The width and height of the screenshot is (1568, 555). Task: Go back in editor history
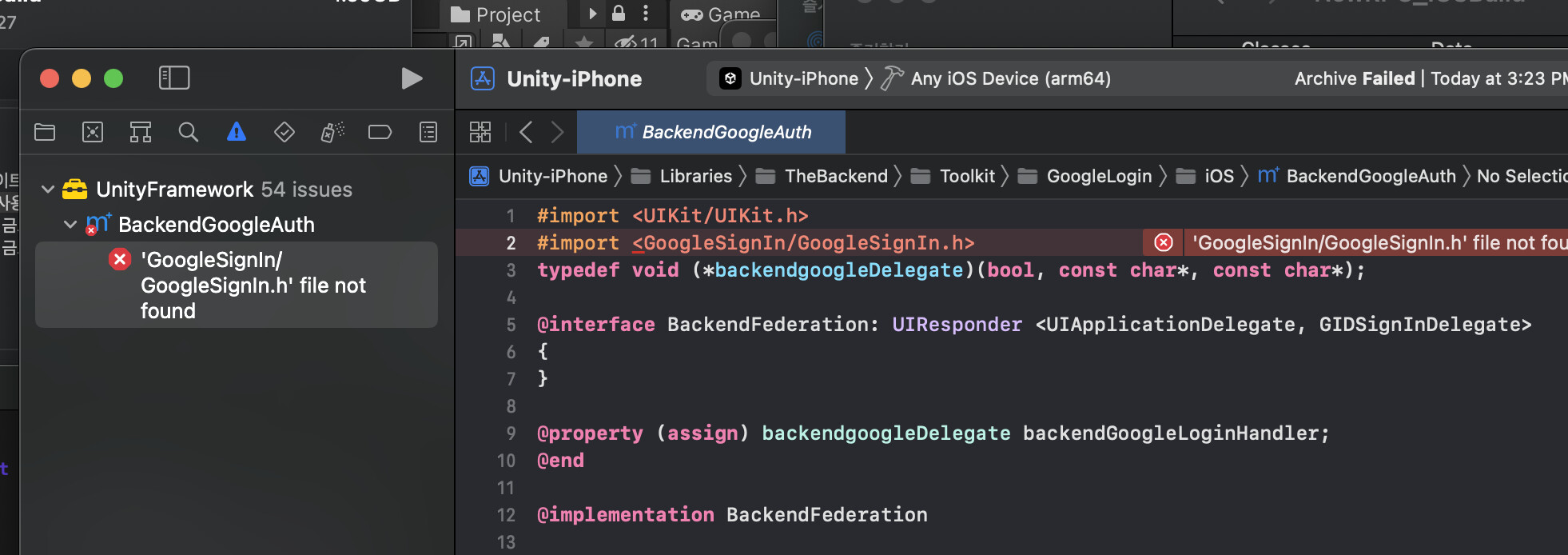click(526, 132)
